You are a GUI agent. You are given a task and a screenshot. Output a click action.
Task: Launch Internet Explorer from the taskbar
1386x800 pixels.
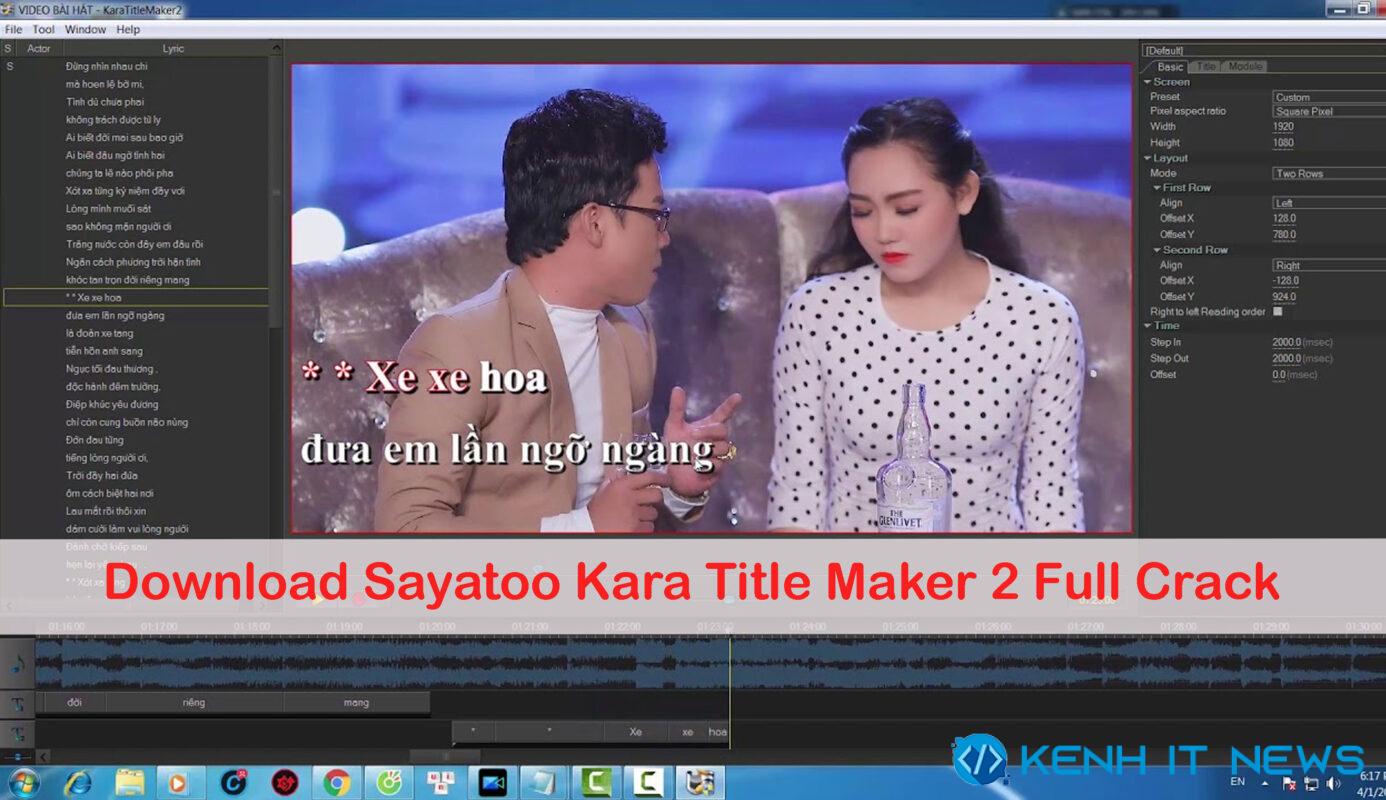click(x=78, y=783)
